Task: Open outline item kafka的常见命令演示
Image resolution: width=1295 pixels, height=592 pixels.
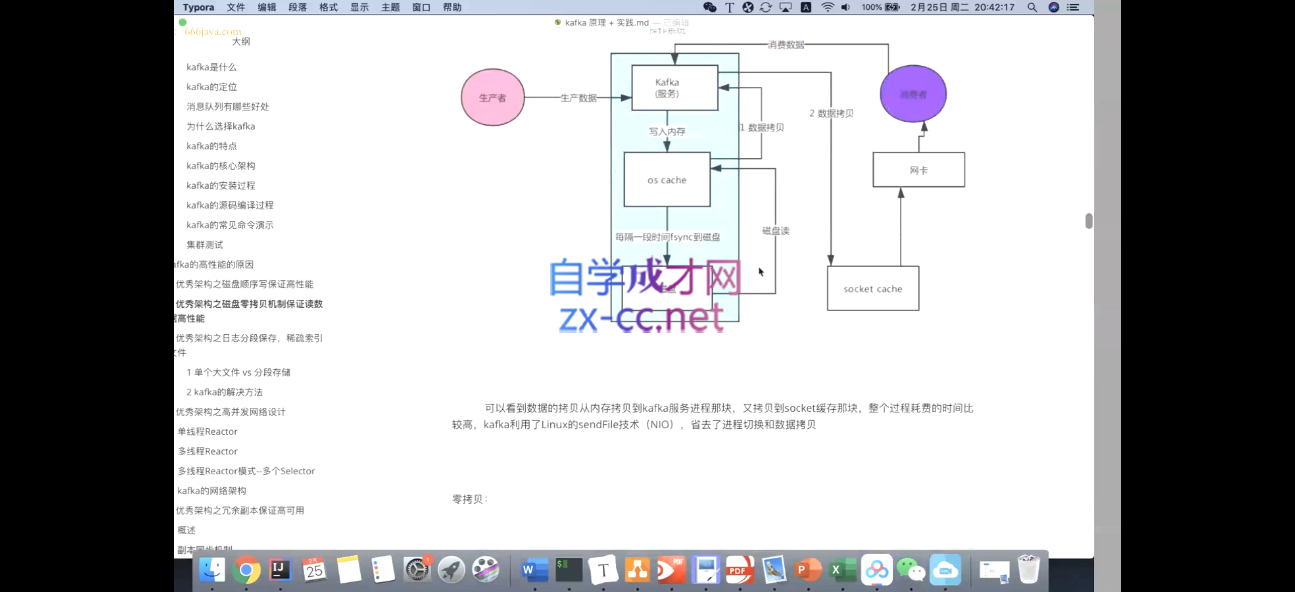Action: coord(229,225)
